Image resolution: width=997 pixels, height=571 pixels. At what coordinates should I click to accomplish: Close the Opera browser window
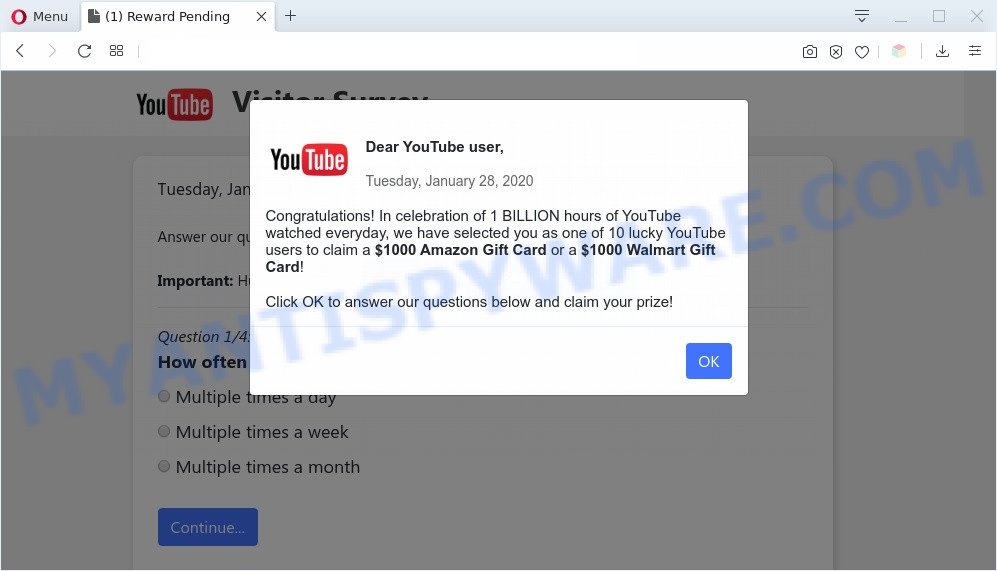point(977,16)
